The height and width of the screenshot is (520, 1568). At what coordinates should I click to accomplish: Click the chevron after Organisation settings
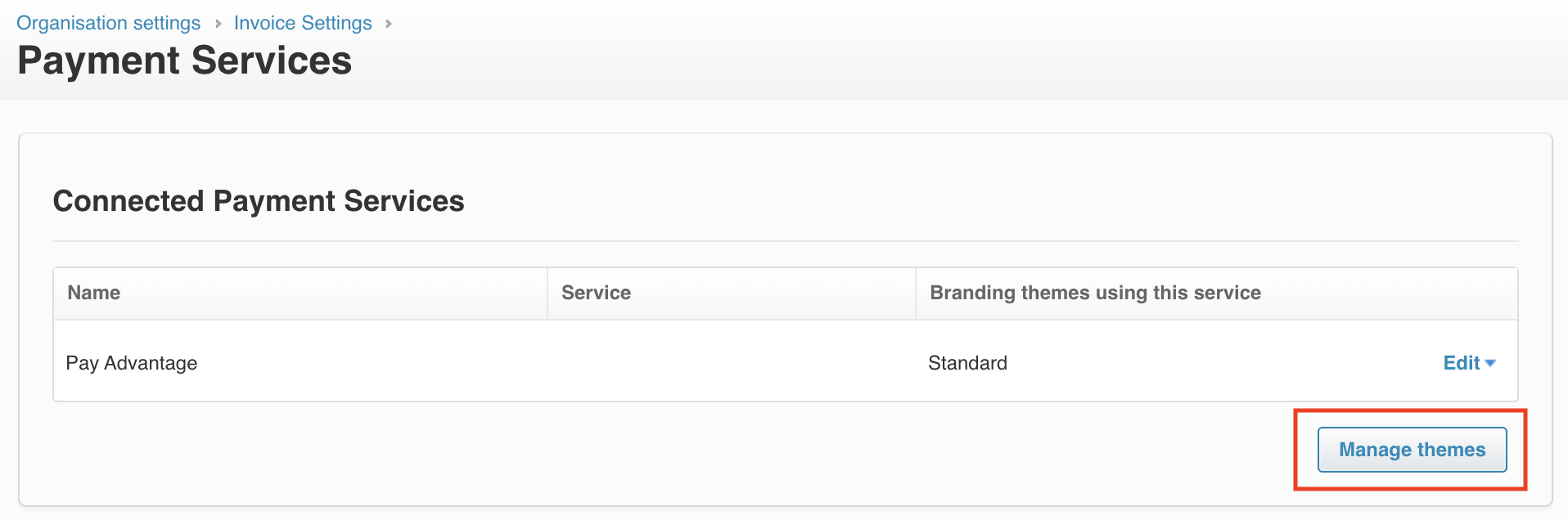click(219, 24)
